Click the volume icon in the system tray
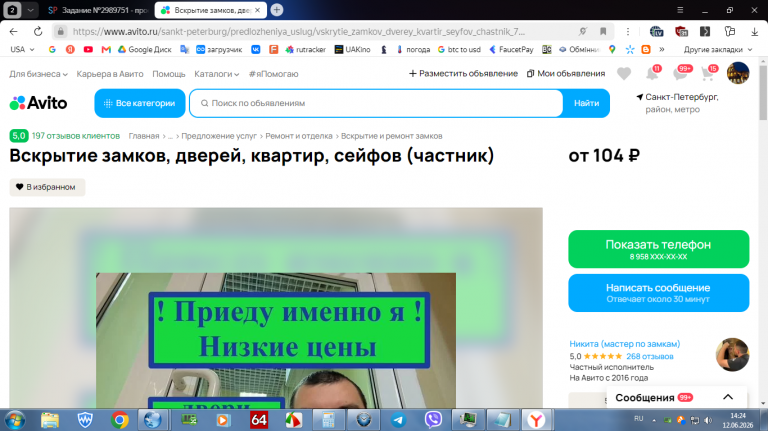 coord(708,420)
